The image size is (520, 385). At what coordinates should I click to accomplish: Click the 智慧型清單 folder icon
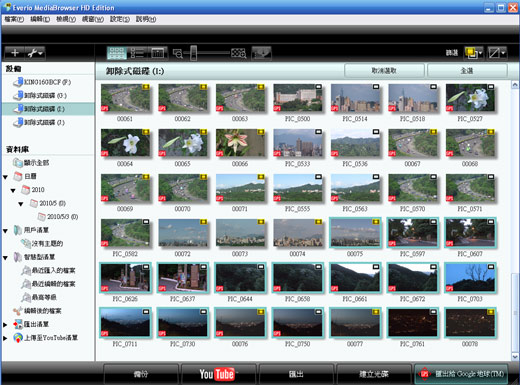[x=17, y=257]
